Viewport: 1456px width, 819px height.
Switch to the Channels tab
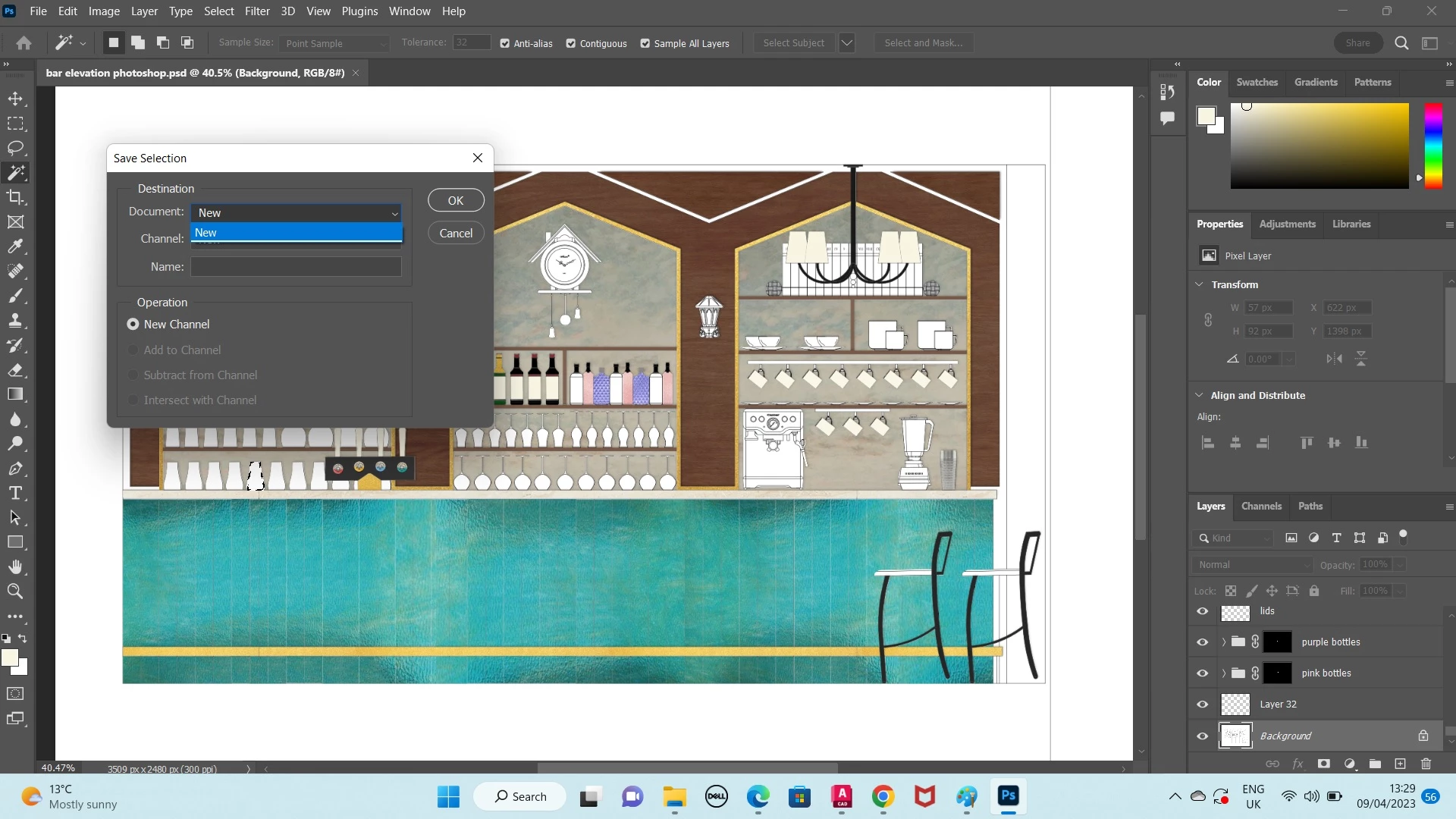click(1261, 506)
